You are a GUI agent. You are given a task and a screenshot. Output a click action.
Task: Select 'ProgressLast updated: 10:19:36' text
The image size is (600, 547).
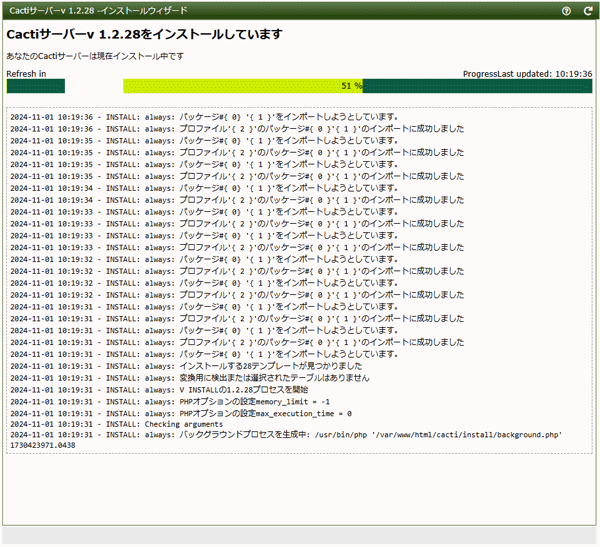coord(527,74)
